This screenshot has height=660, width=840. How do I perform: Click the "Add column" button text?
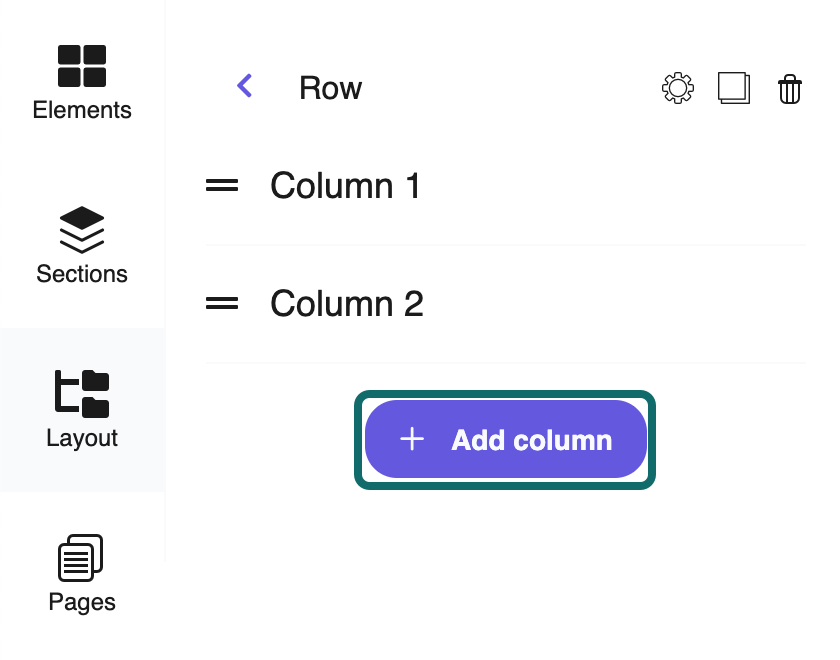[x=531, y=440]
